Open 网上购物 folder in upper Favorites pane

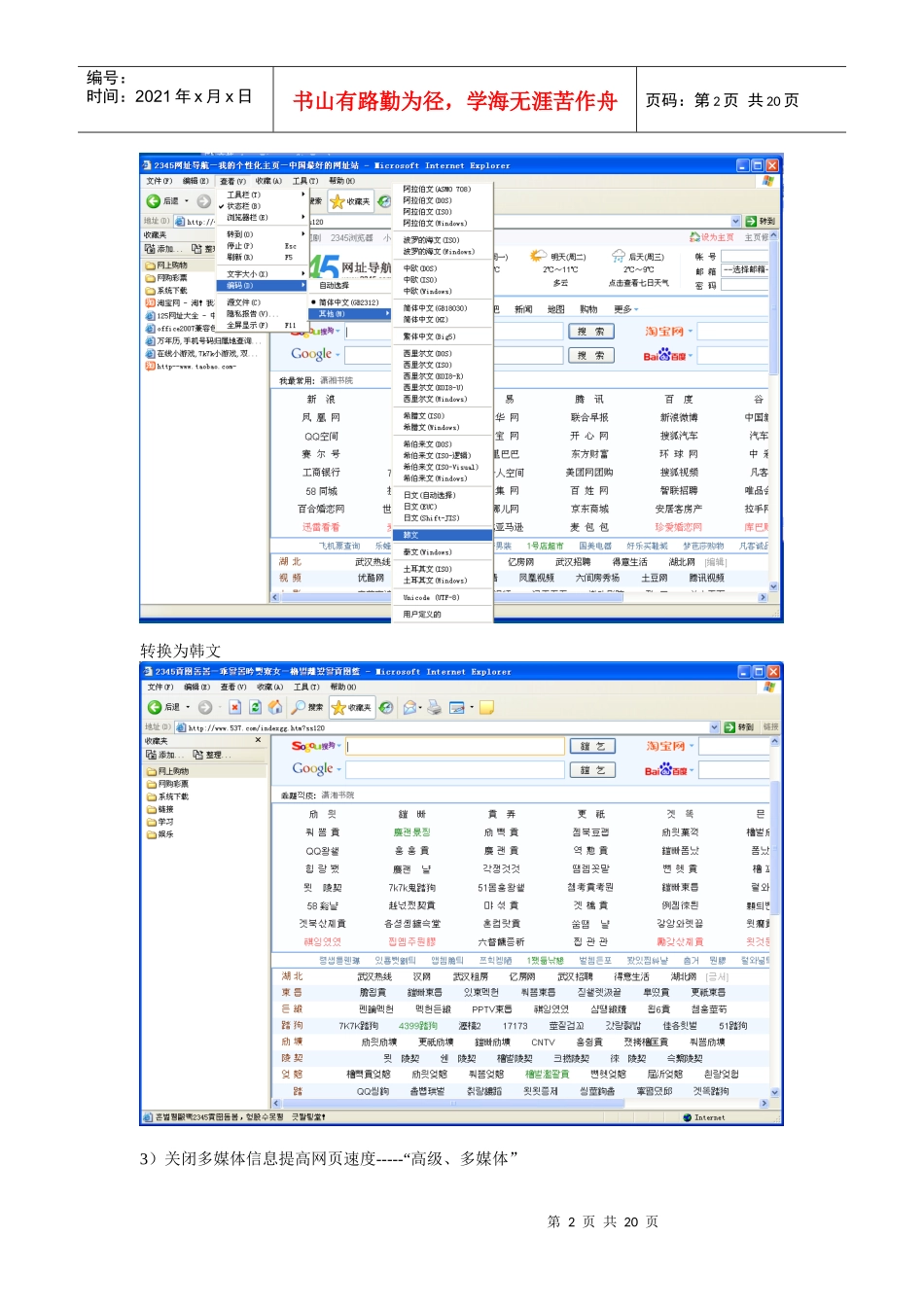click(x=166, y=265)
